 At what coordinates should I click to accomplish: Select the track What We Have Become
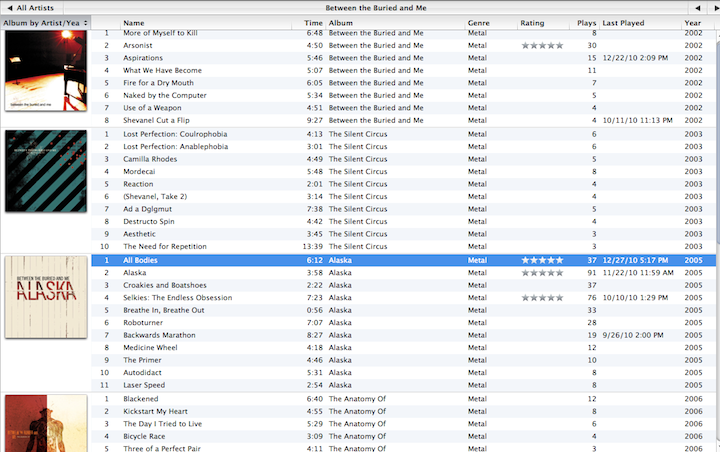click(x=162, y=70)
